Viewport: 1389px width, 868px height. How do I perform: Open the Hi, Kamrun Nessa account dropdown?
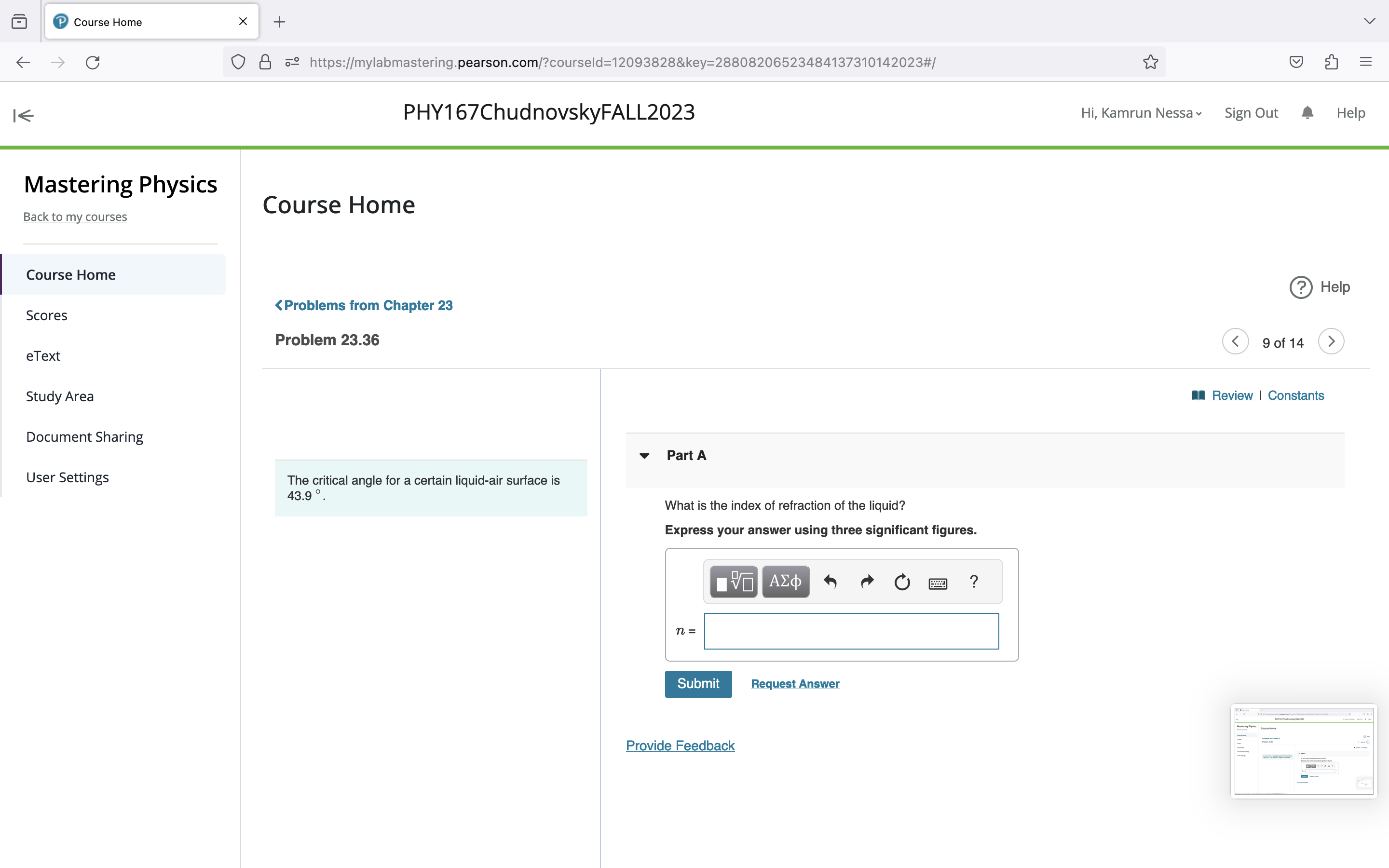pyautogui.click(x=1141, y=112)
